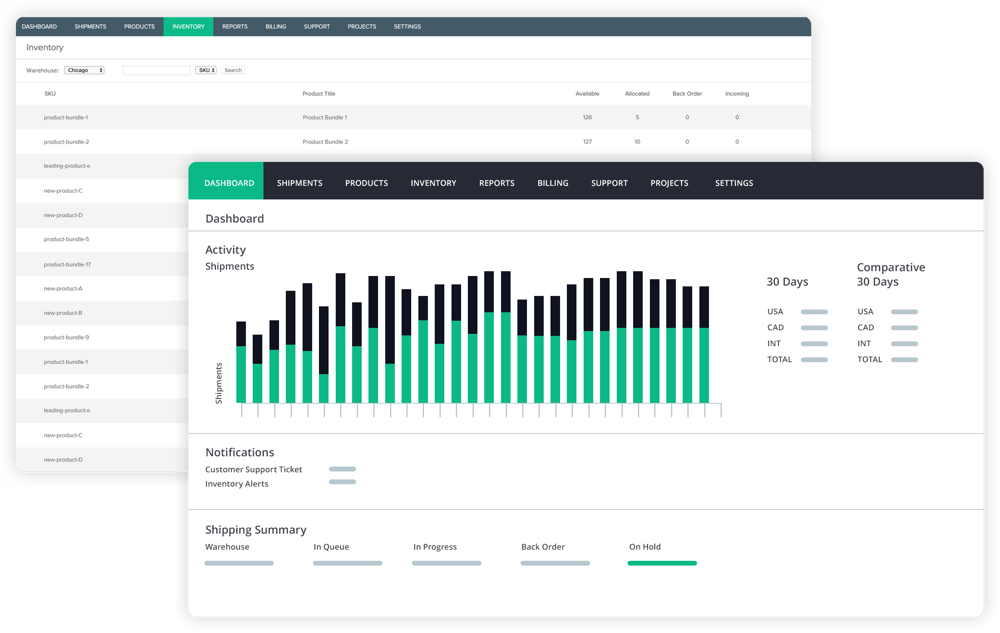Click the Activity section heading
Image resolution: width=1000 pixels, height=633 pixels.
coord(225,250)
